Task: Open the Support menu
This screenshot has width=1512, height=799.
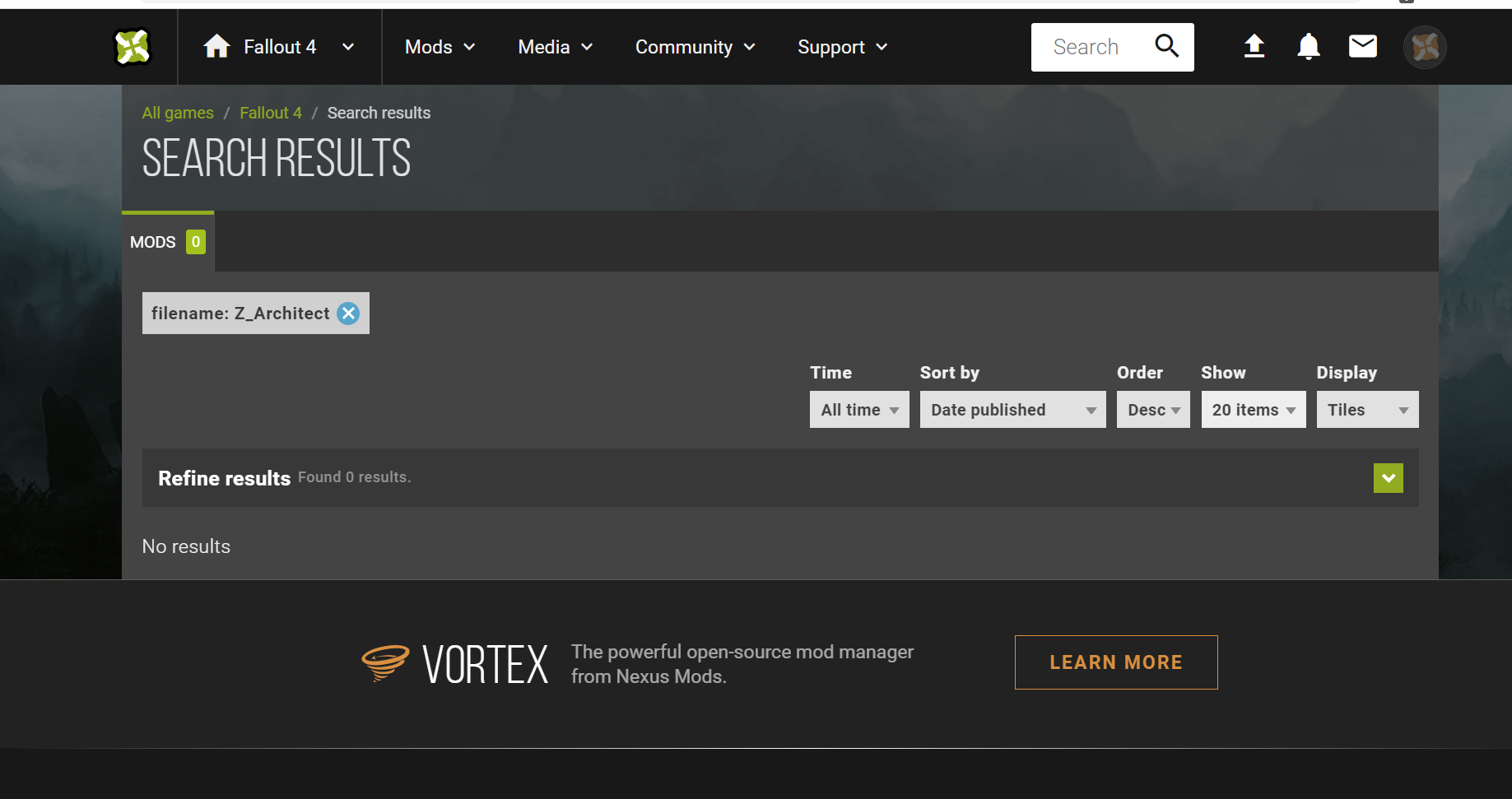Action: coord(843,47)
